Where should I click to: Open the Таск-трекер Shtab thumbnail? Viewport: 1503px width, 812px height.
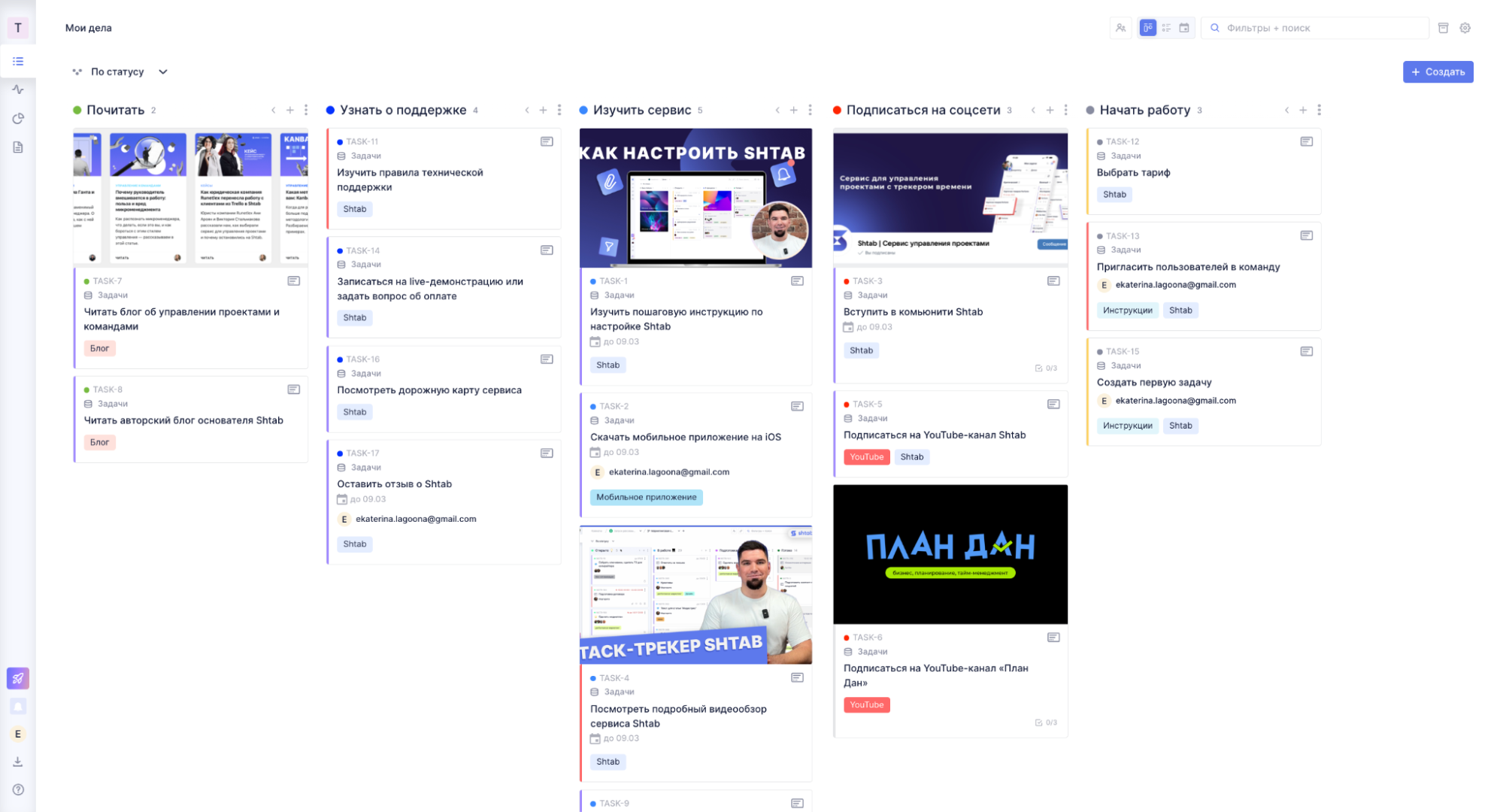tap(695, 595)
